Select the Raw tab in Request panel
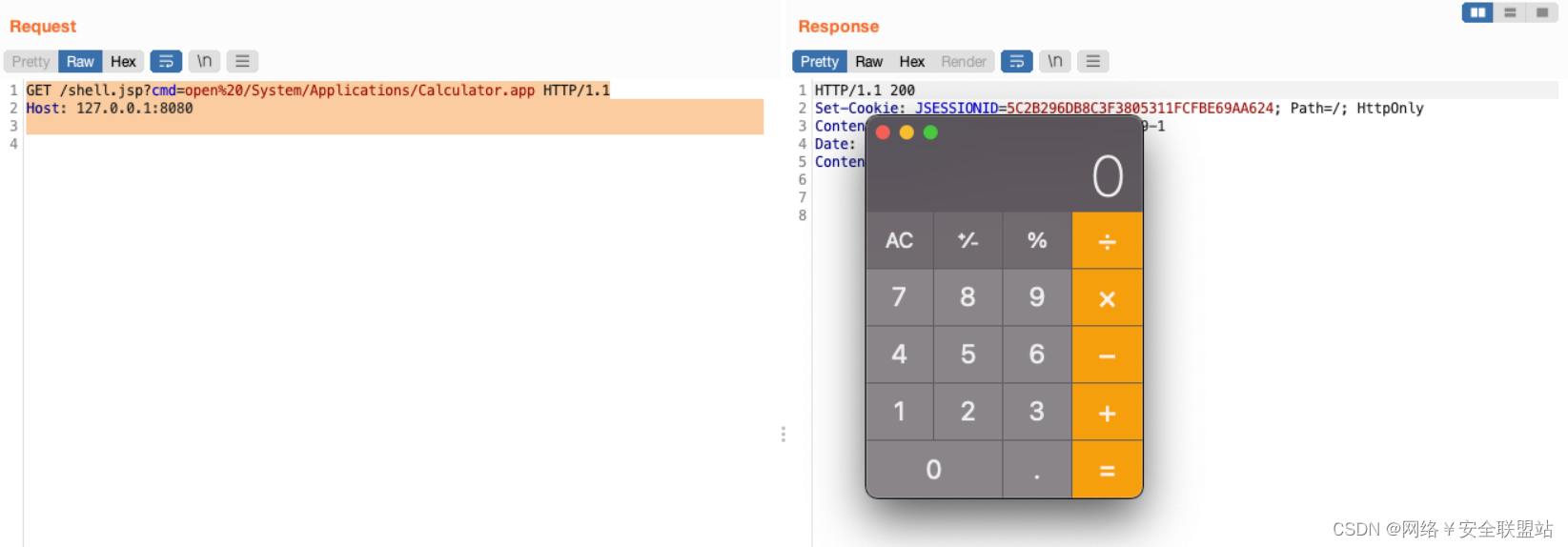The image size is (1568, 547). pyautogui.click(x=80, y=62)
